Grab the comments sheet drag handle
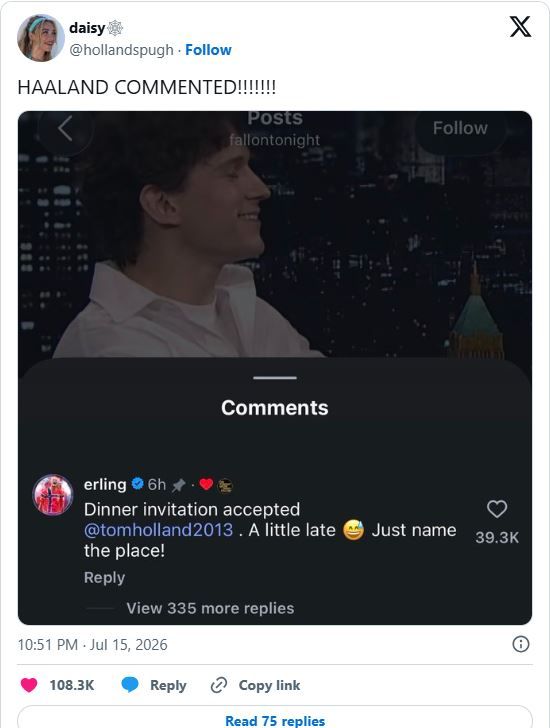This screenshot has height=728, width=550. point(275,378)
